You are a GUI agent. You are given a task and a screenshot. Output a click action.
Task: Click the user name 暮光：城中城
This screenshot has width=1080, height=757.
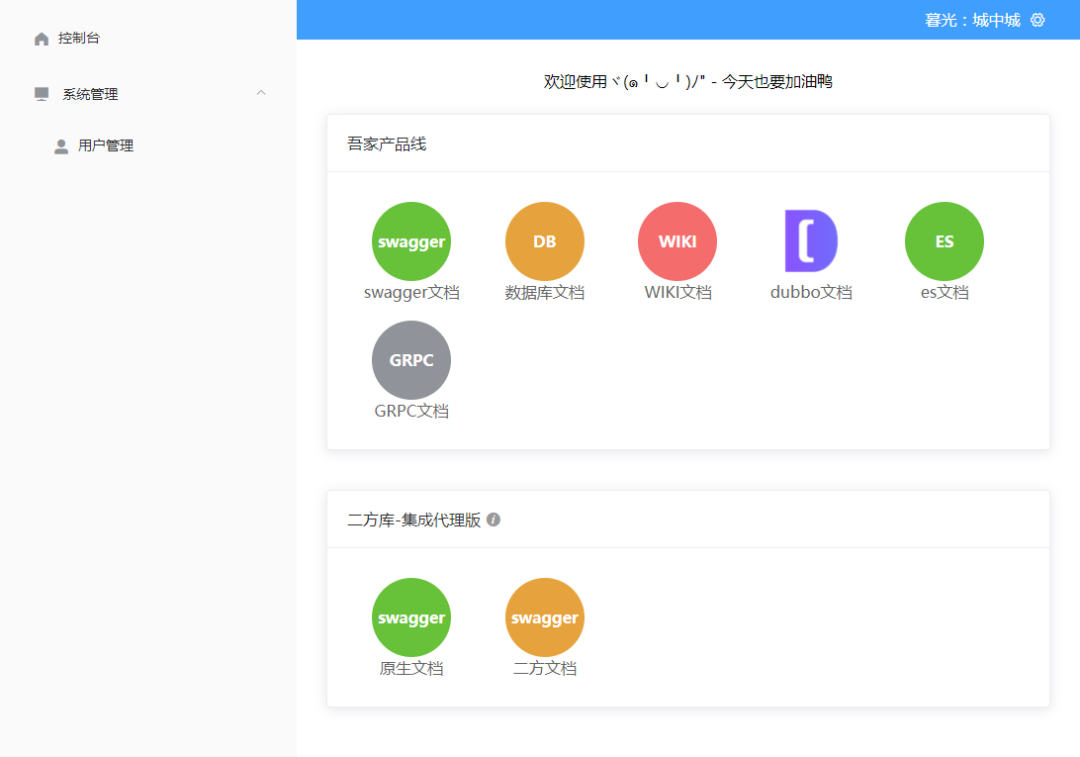(972, 20)
